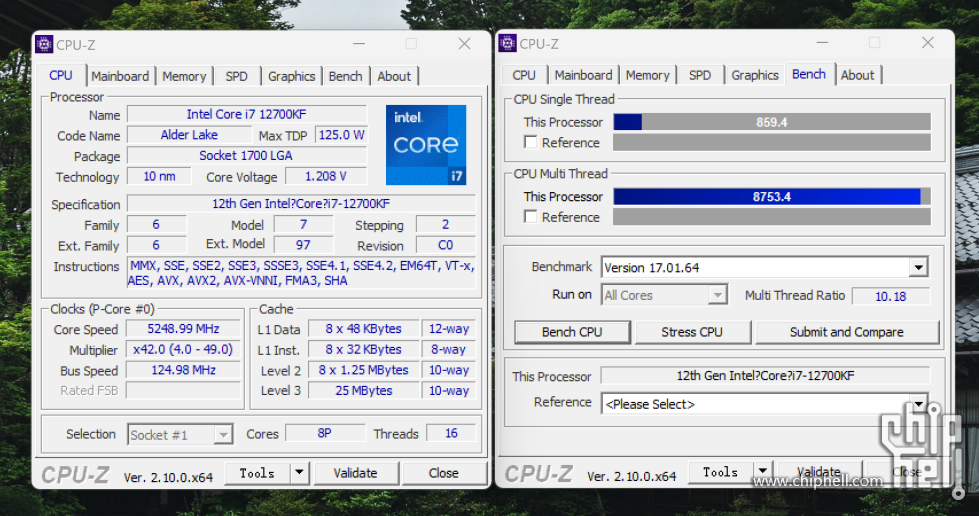Expand Tools dropdown arrow in left window

(299, 473)
